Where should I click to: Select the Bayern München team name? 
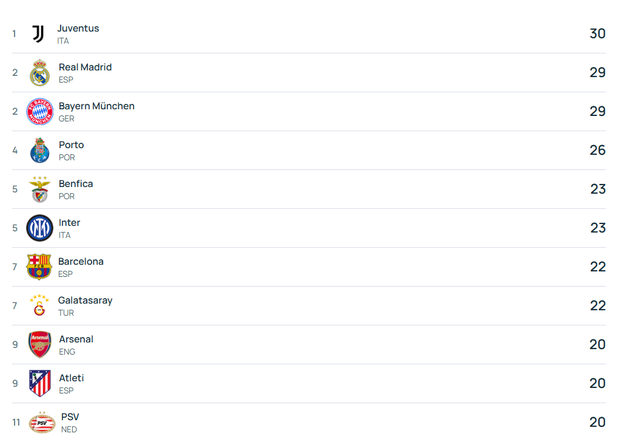(96, 106)
